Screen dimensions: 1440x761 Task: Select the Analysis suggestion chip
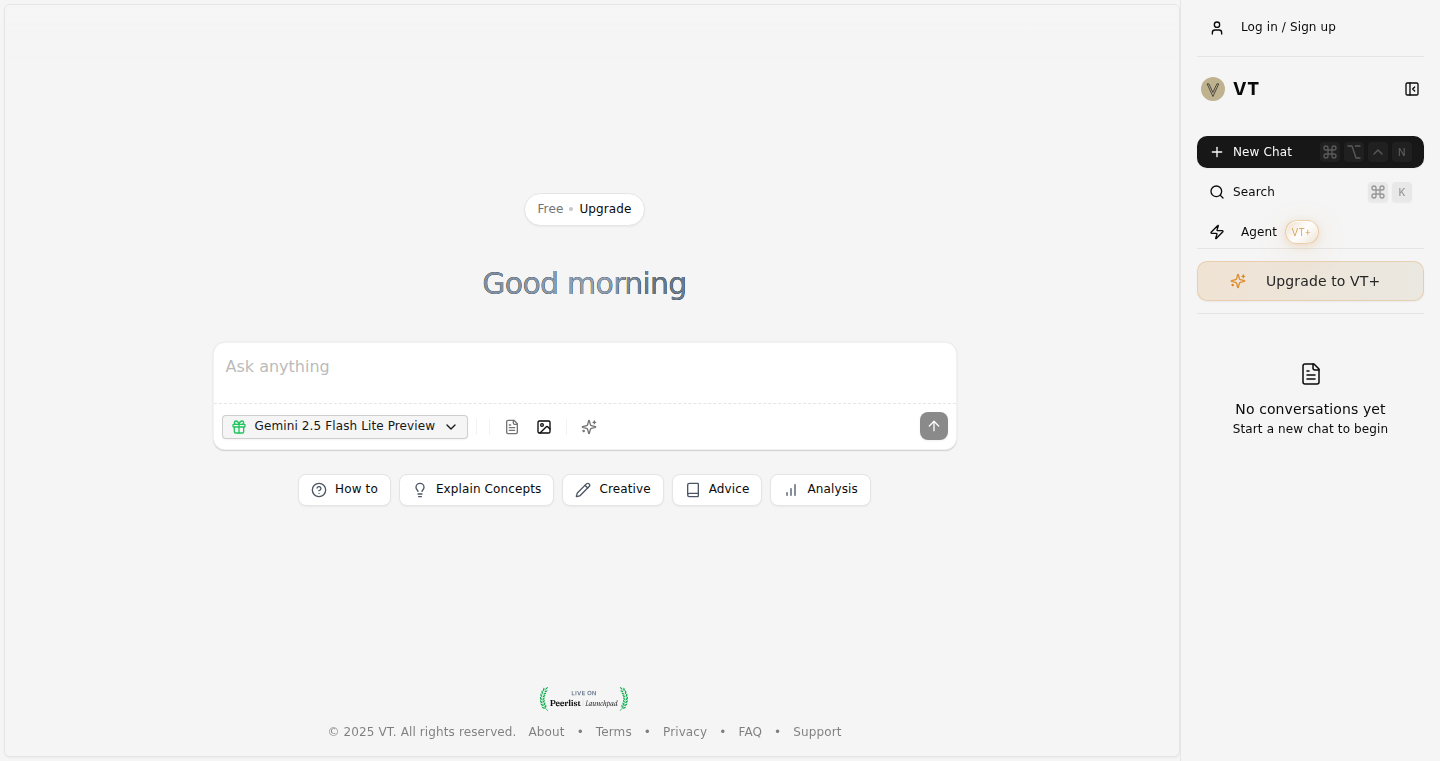click(x=820, y=490)
